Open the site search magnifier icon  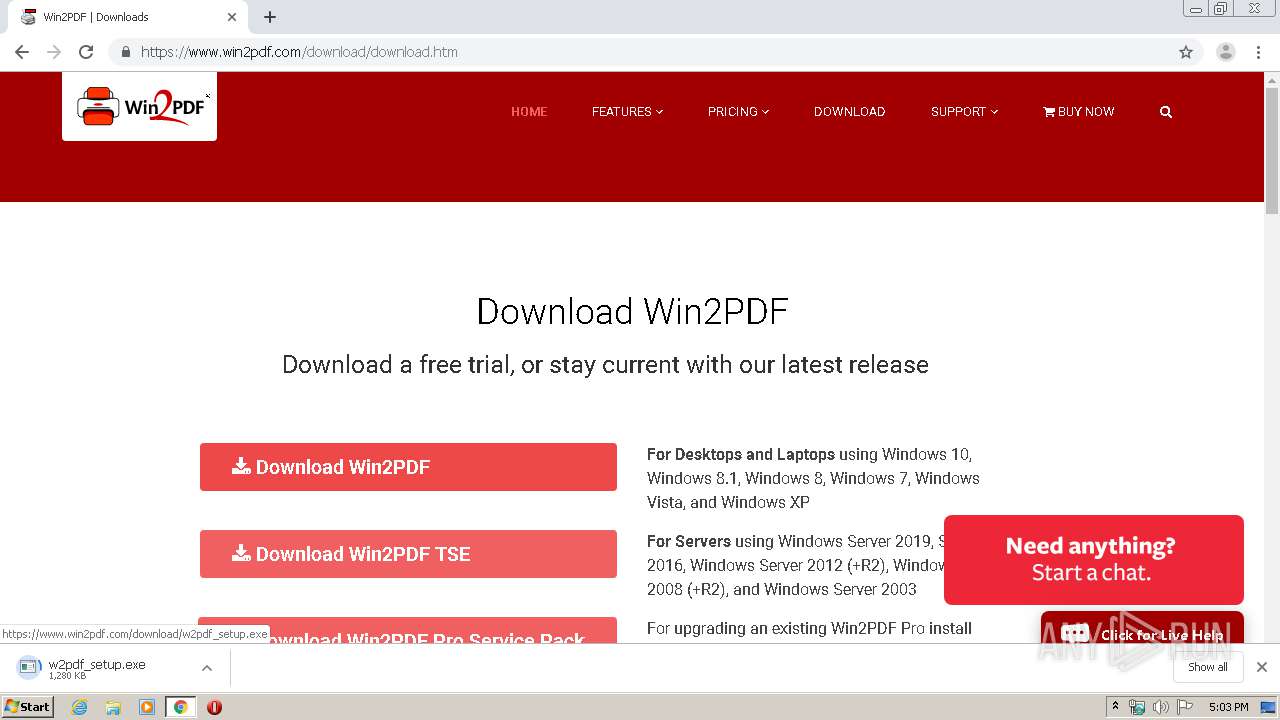(1166, 112)
